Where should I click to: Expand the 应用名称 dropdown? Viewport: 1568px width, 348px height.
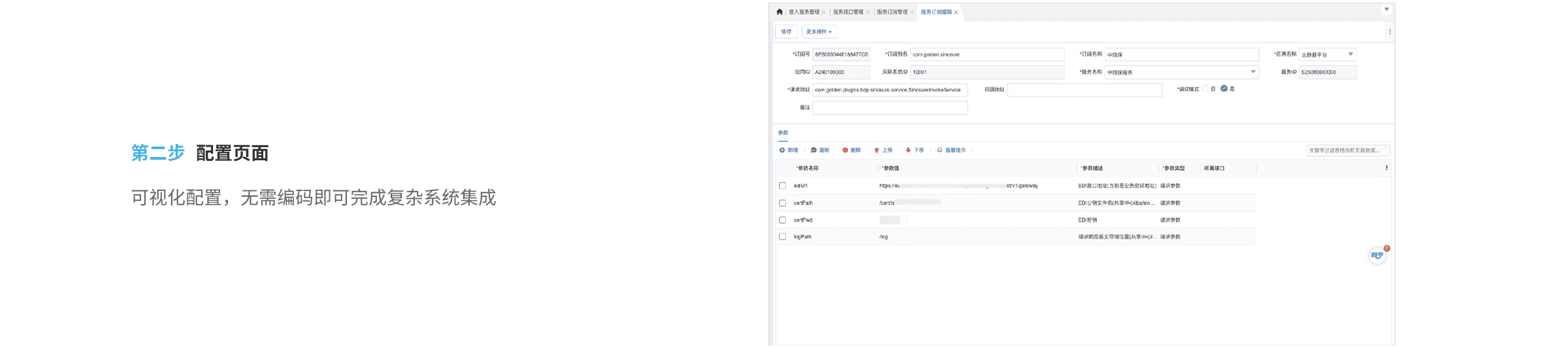pyautogui.click(x=1350, y=54)
